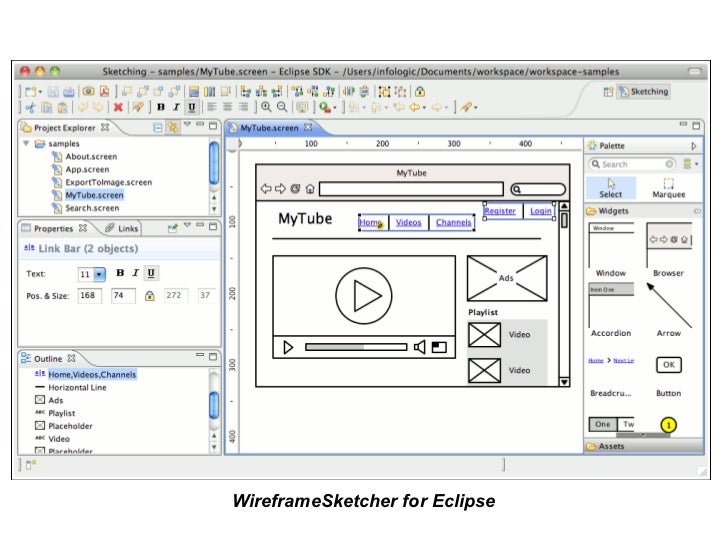Select Playlist item in Outline
This screenshot has height=546, width=728.
(62, 413)
